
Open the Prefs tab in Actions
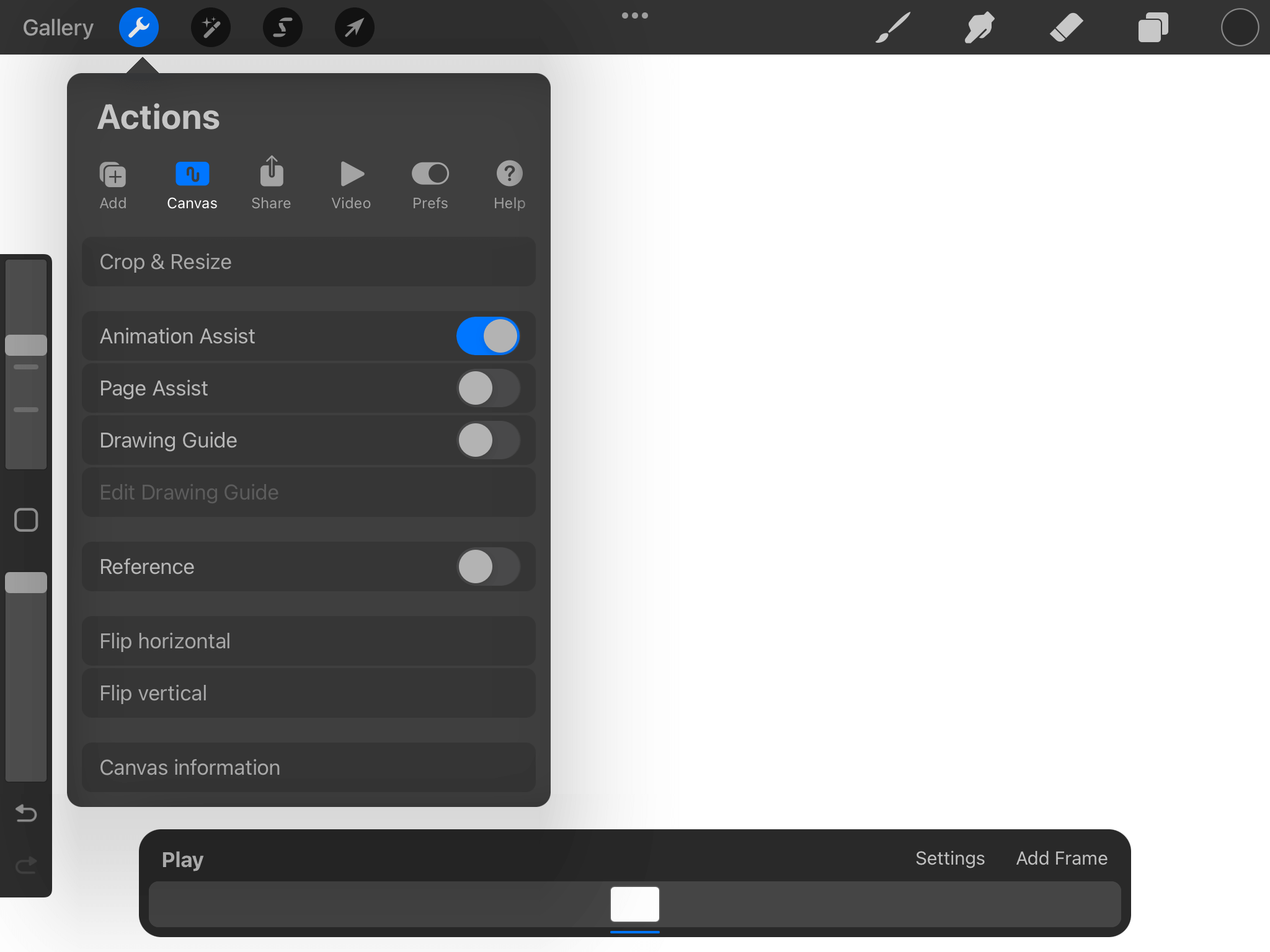point(430,183)
